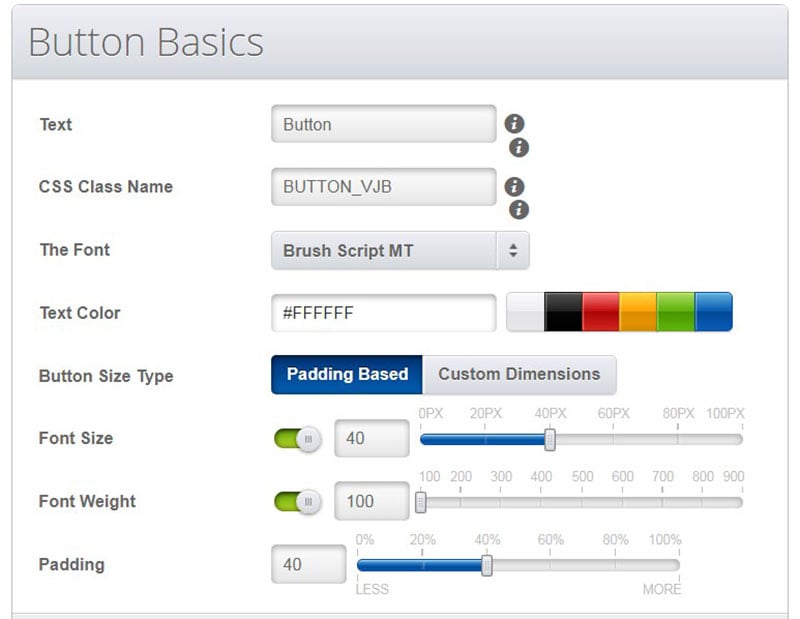Image resolution: width=800 pixels, height=619 pixels.
Task: Select the Padding Based size type
Action: pyautogui.click(x=347, y=375)
